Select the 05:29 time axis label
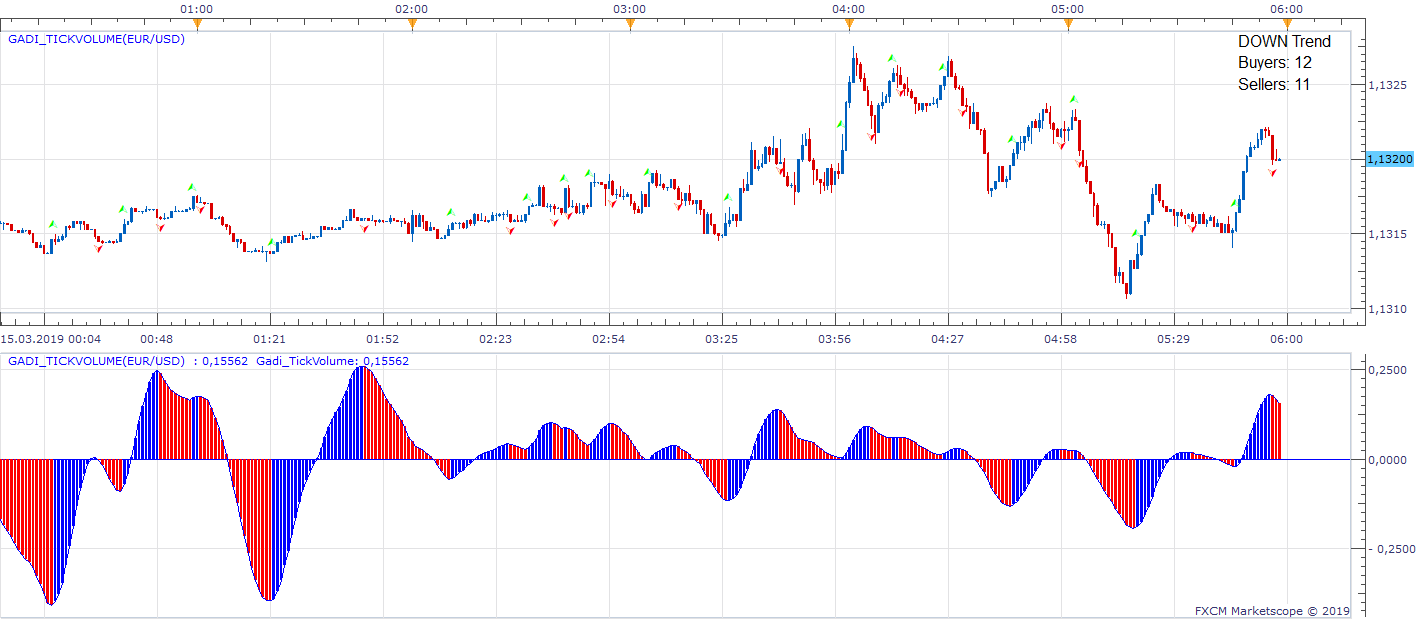This screenshot has height=619, width=1423. [x=1173, y=339]
